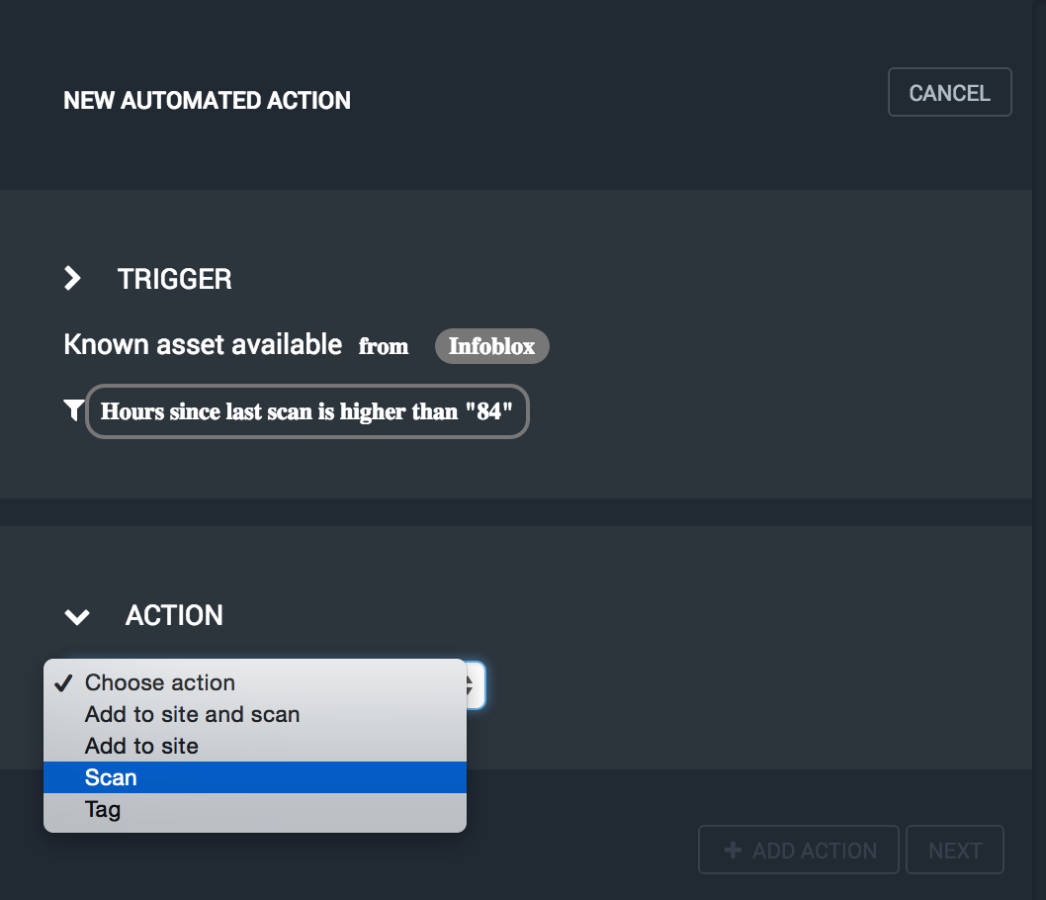Choose "Add to site and scan" option
The width and height of the screenshot is (1046, 900).
192,714
